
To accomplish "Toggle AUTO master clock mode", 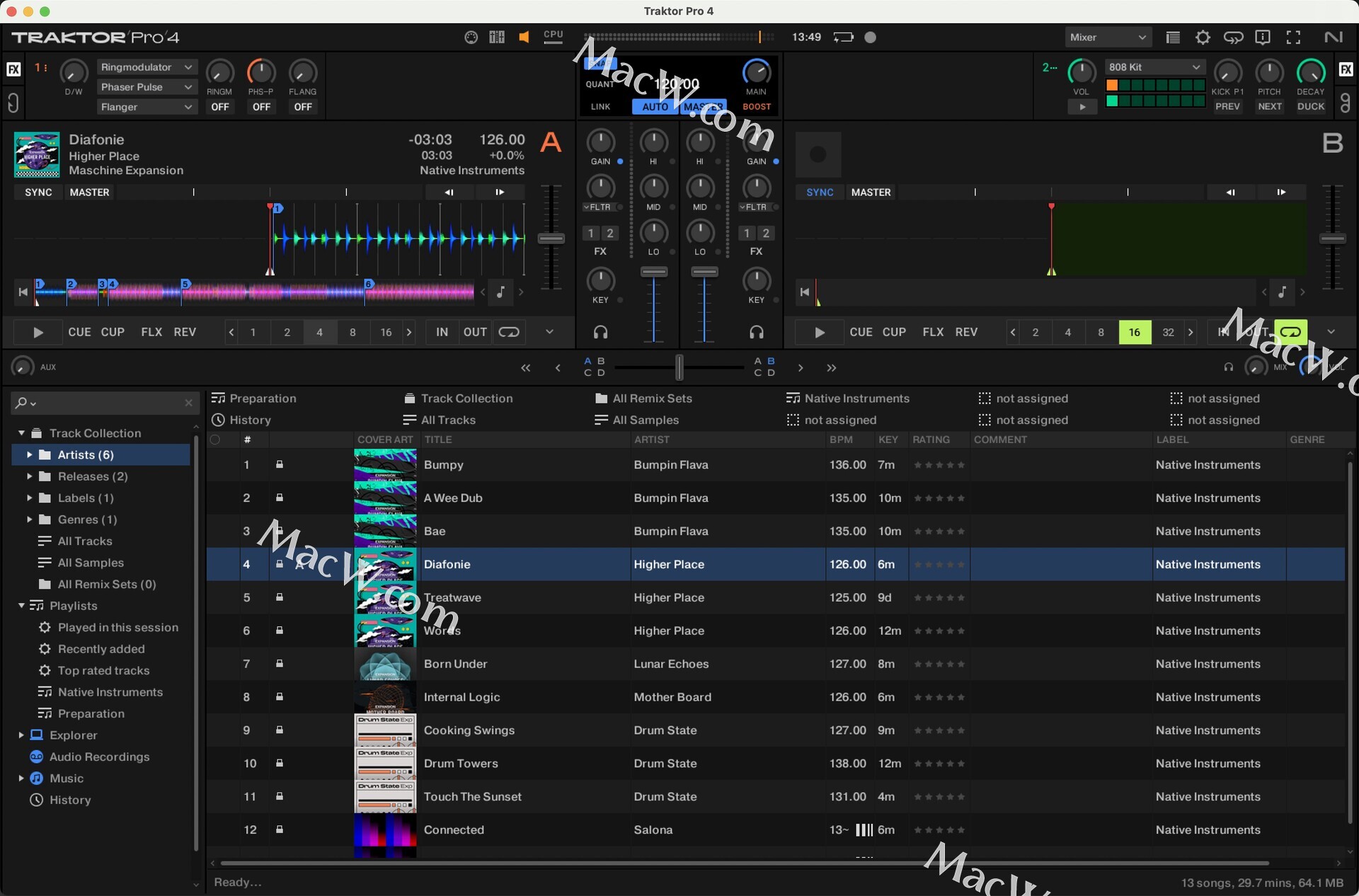I will point(655,107).
